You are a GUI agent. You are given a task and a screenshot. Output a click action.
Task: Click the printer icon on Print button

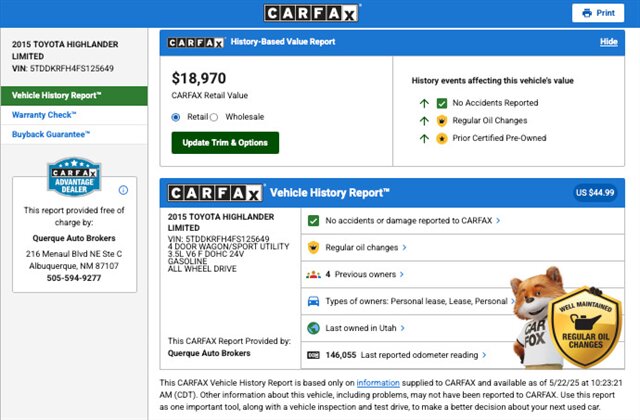587,13
